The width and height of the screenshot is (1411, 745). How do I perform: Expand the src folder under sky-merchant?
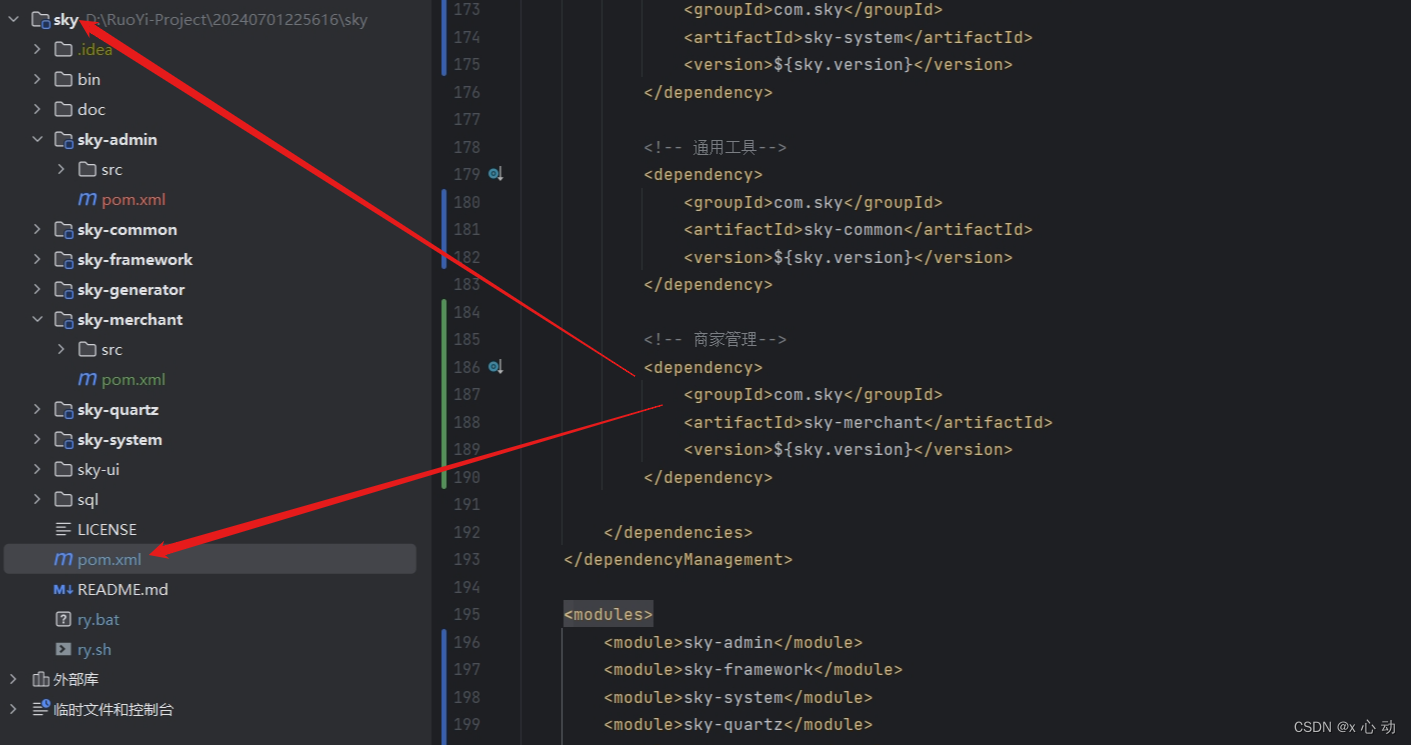[x=61, y=350]
